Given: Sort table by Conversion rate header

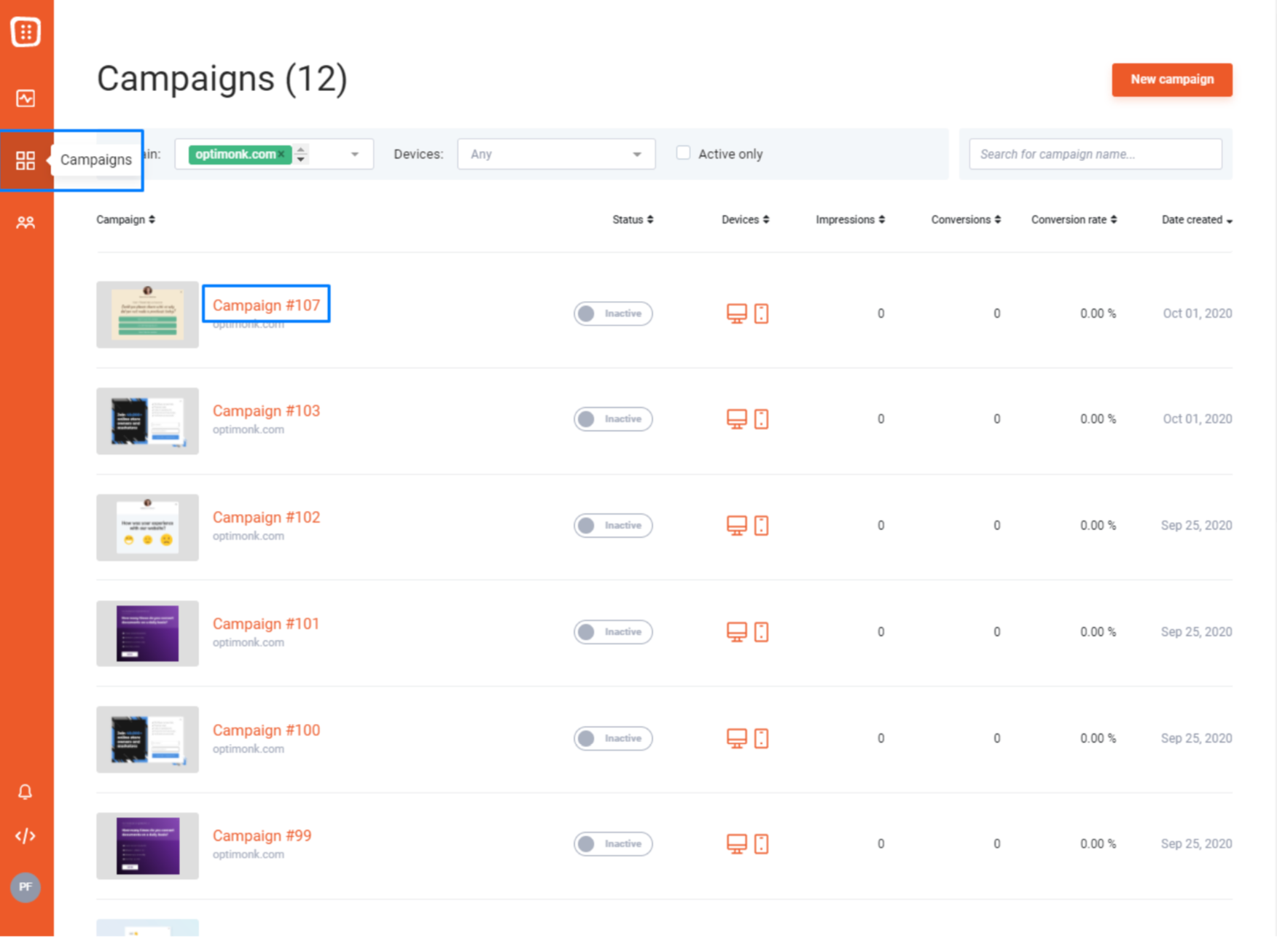Looking at the screenshot, I should click(1073, 220).
